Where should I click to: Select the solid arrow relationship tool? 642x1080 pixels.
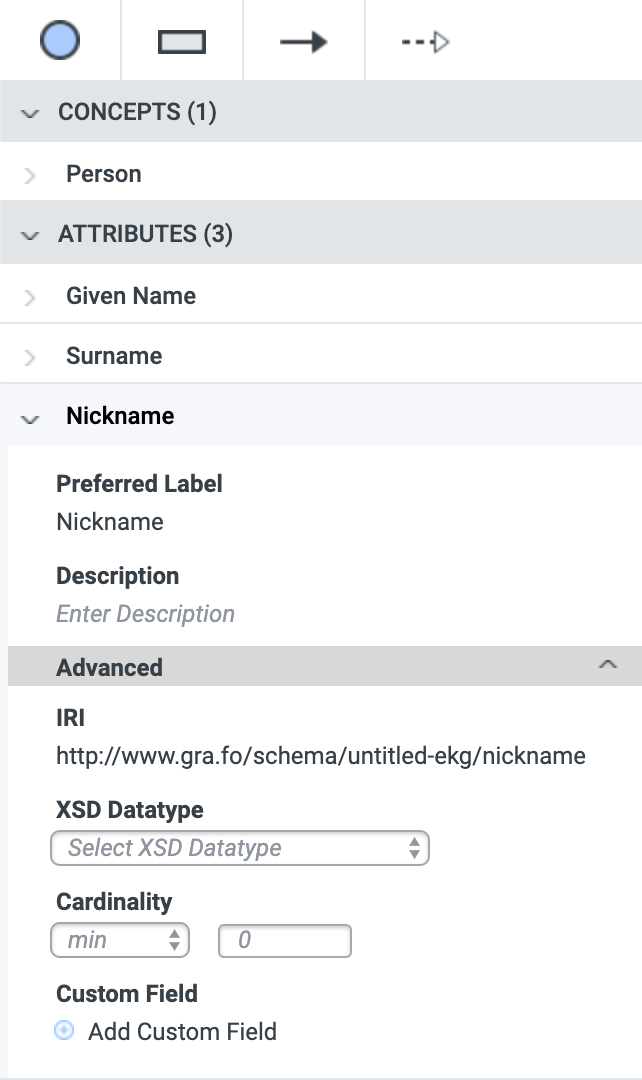304,42
